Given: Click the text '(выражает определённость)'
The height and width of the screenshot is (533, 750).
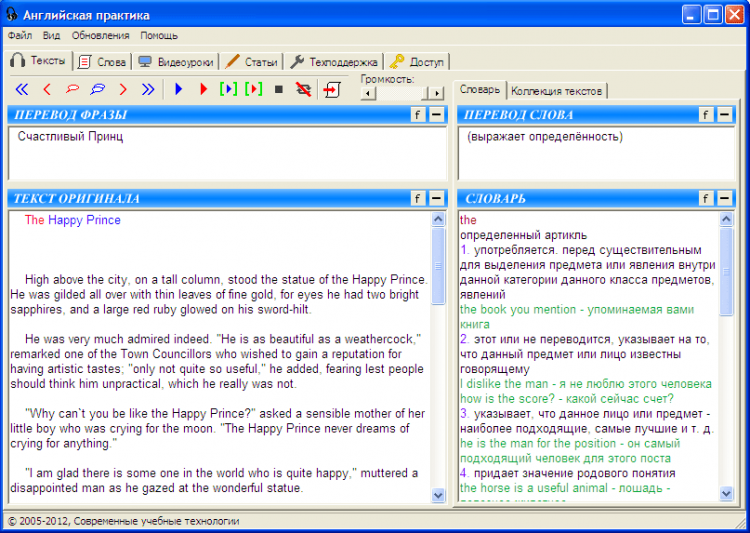Looking at the screenshot, I should (x=545, y=137).
